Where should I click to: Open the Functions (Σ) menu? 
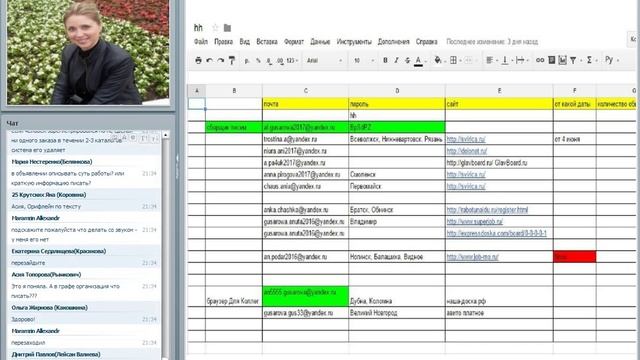click(589, 60)
